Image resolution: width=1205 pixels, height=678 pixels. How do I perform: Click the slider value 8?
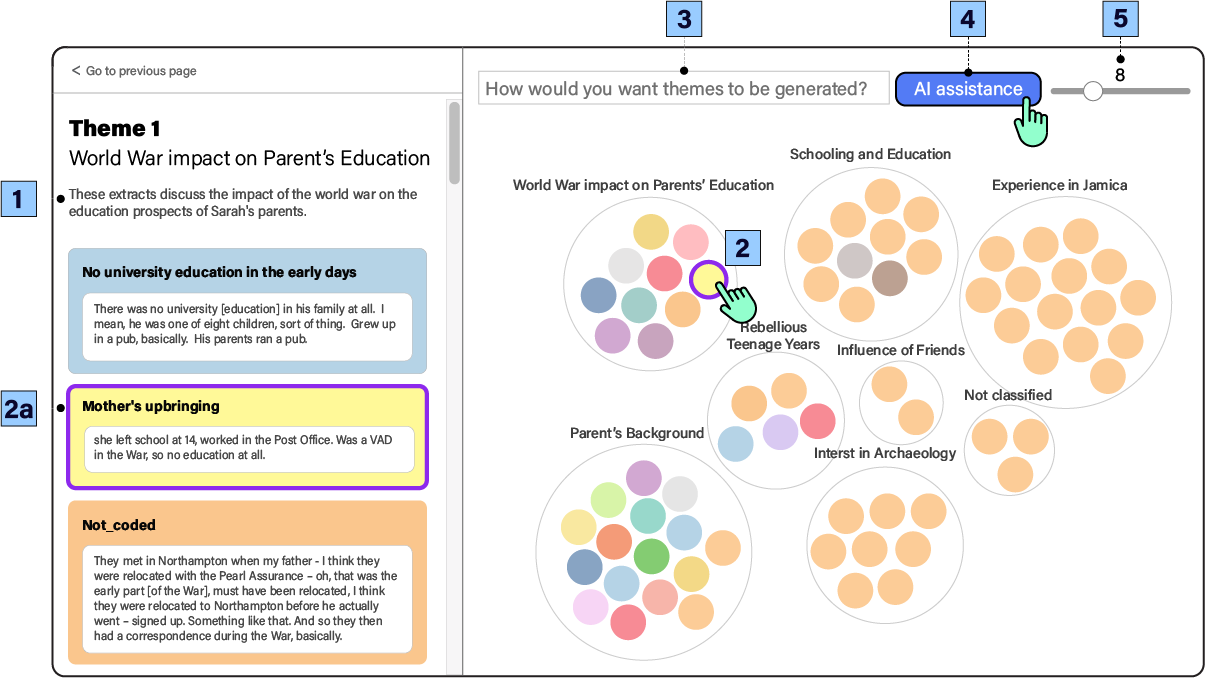point(1120,75)
